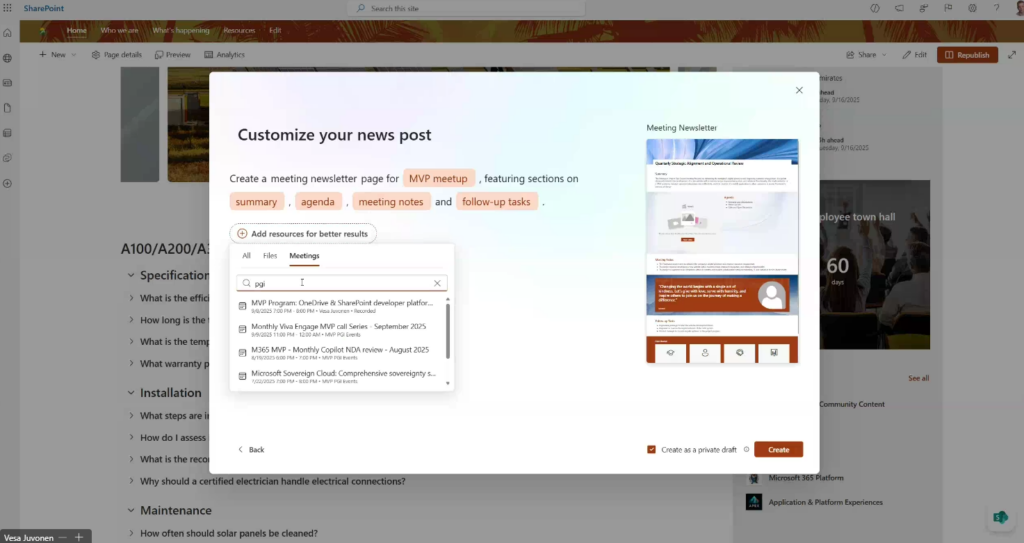Screen dimensions: 1024x543
Task: Edit the meeting notes section chip
Action: tap(391, 202)
